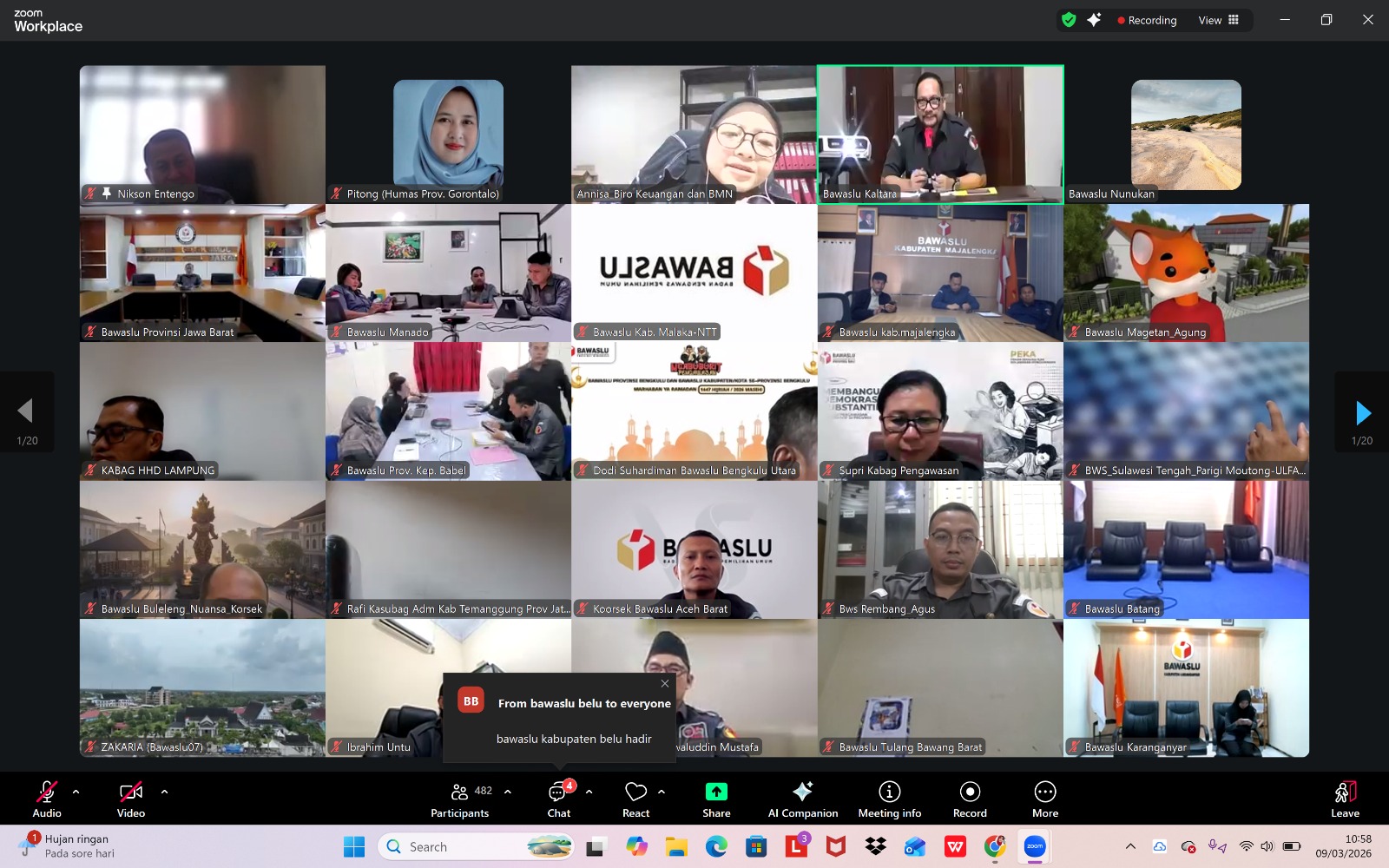1389x868 pixels.
Task: Open Microsoft Store from the taskbar
Action: [x=756, y=846]
